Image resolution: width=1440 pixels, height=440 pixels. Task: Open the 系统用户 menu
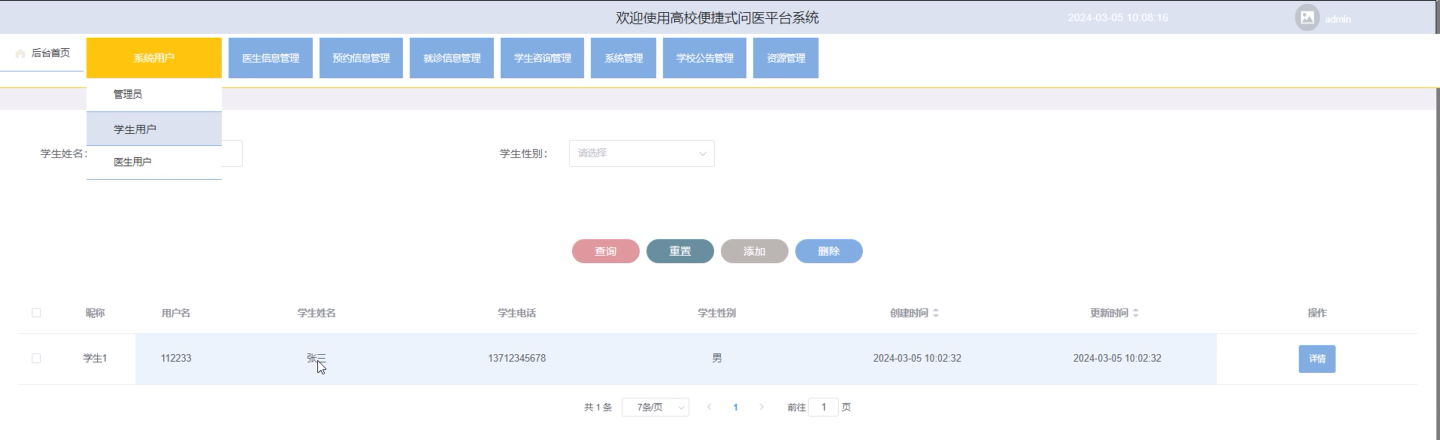pos(153,58)
